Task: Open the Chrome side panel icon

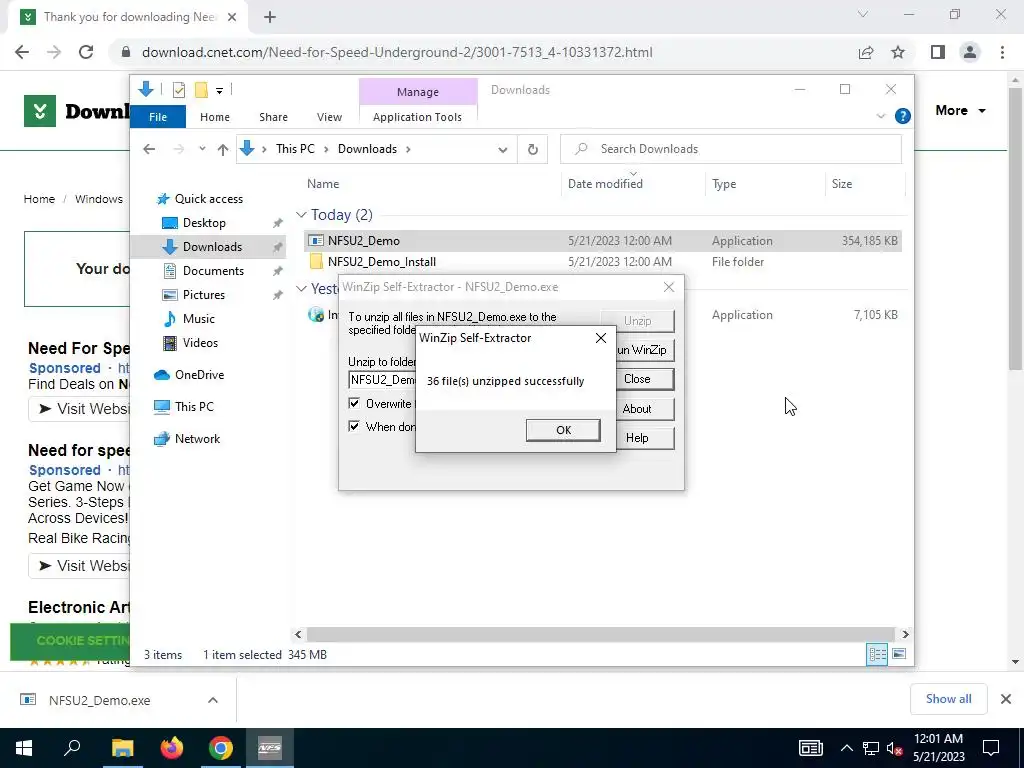Action: [x=938, y=52]
